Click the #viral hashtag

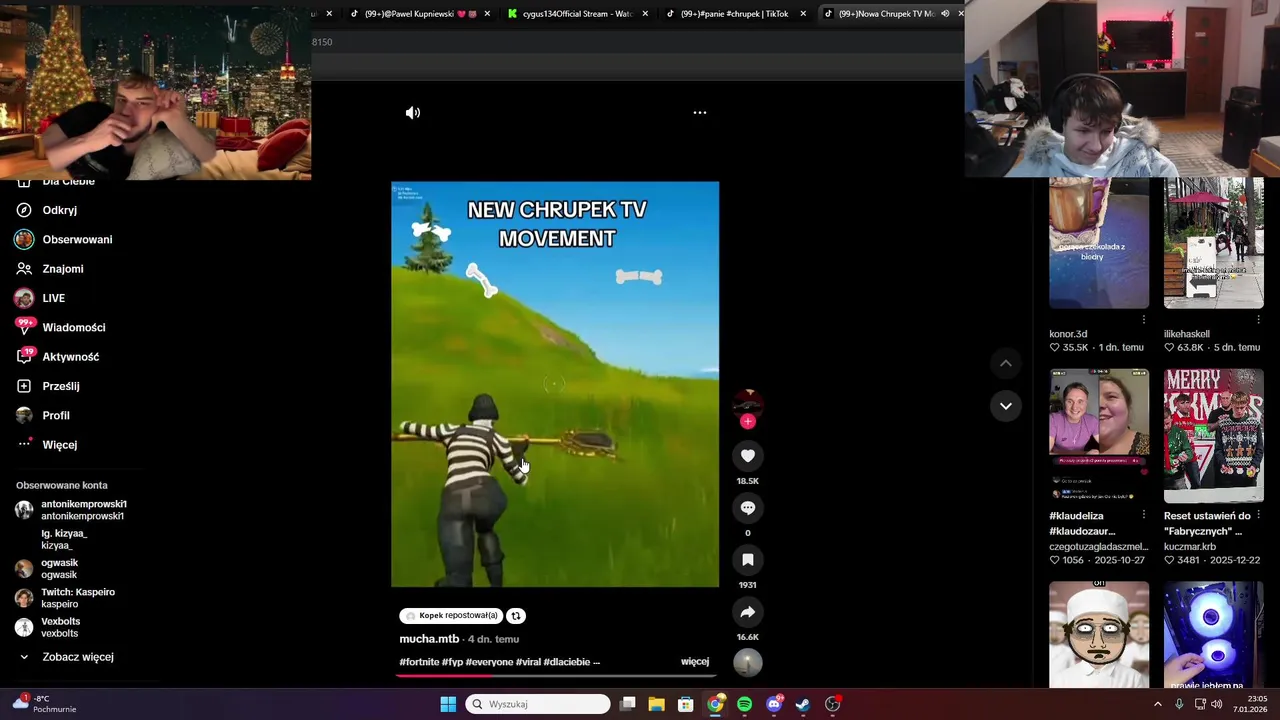527,662
